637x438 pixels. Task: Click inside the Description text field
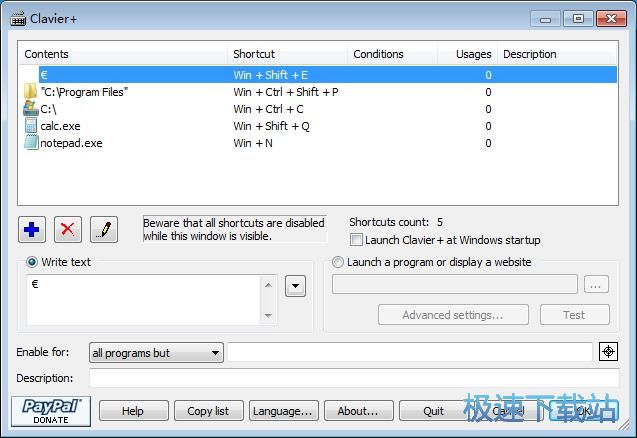340,378
